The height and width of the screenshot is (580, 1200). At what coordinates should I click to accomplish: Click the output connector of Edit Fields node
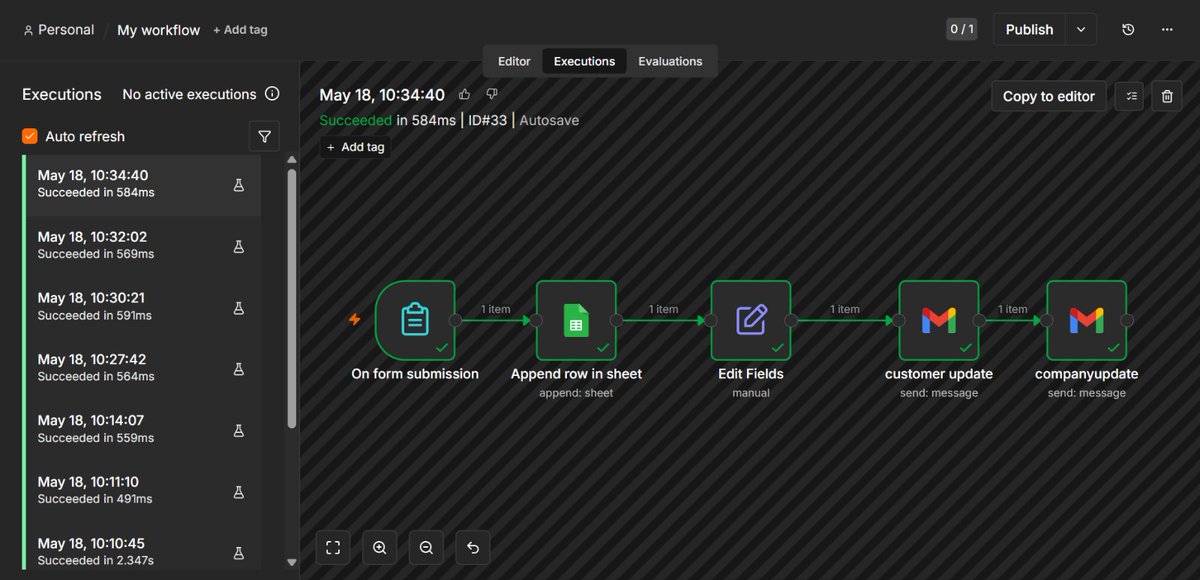tap(791, 320)
